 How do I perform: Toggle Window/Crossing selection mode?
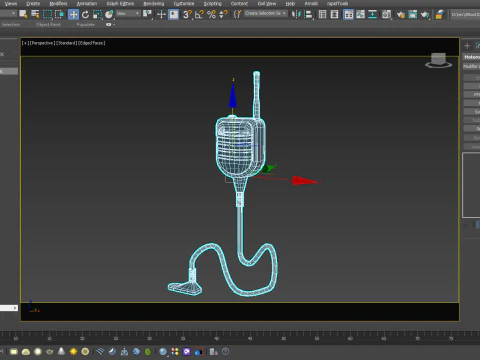[59, 14]
